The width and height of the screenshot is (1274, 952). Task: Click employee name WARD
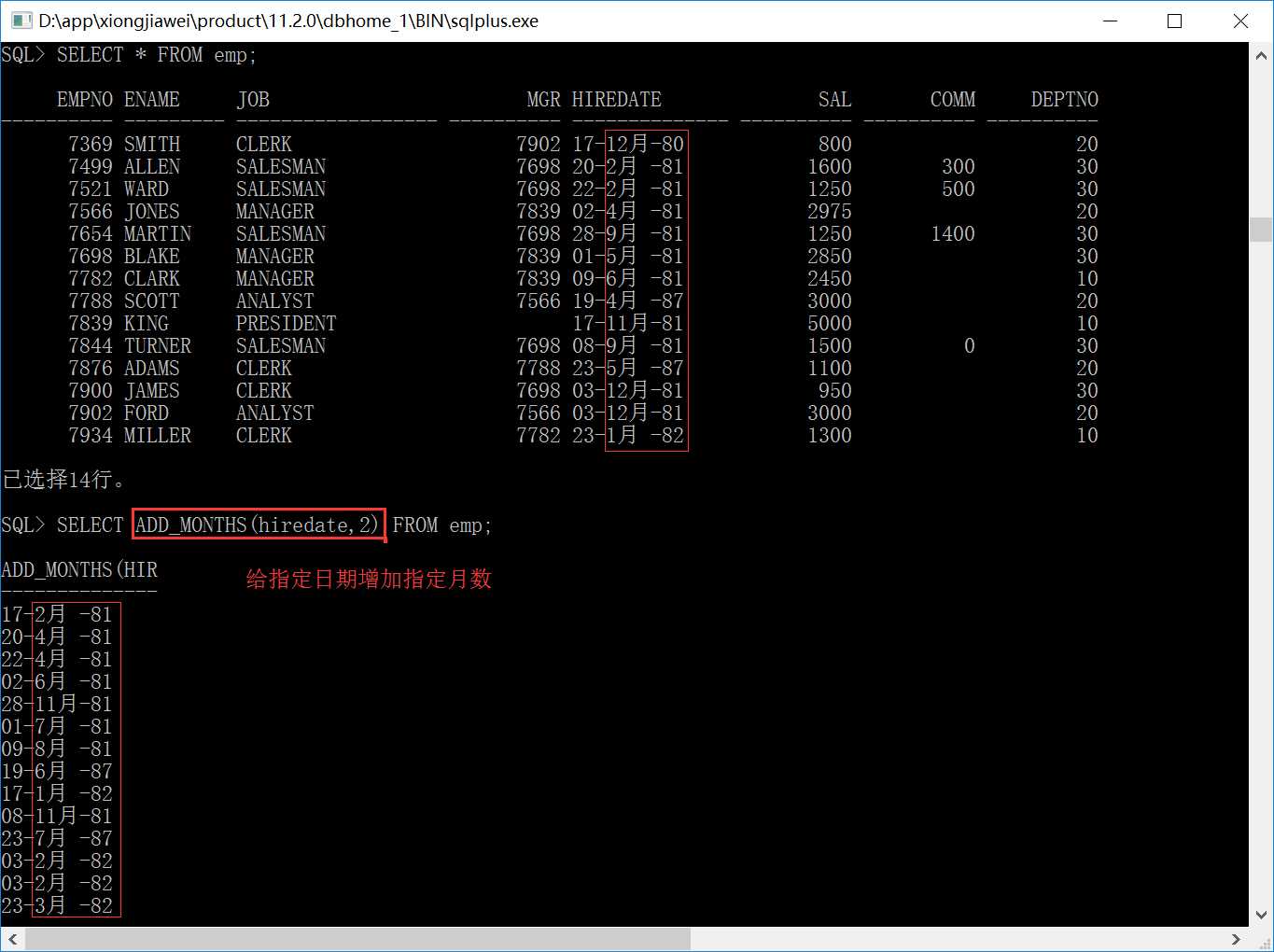point(147,189)
